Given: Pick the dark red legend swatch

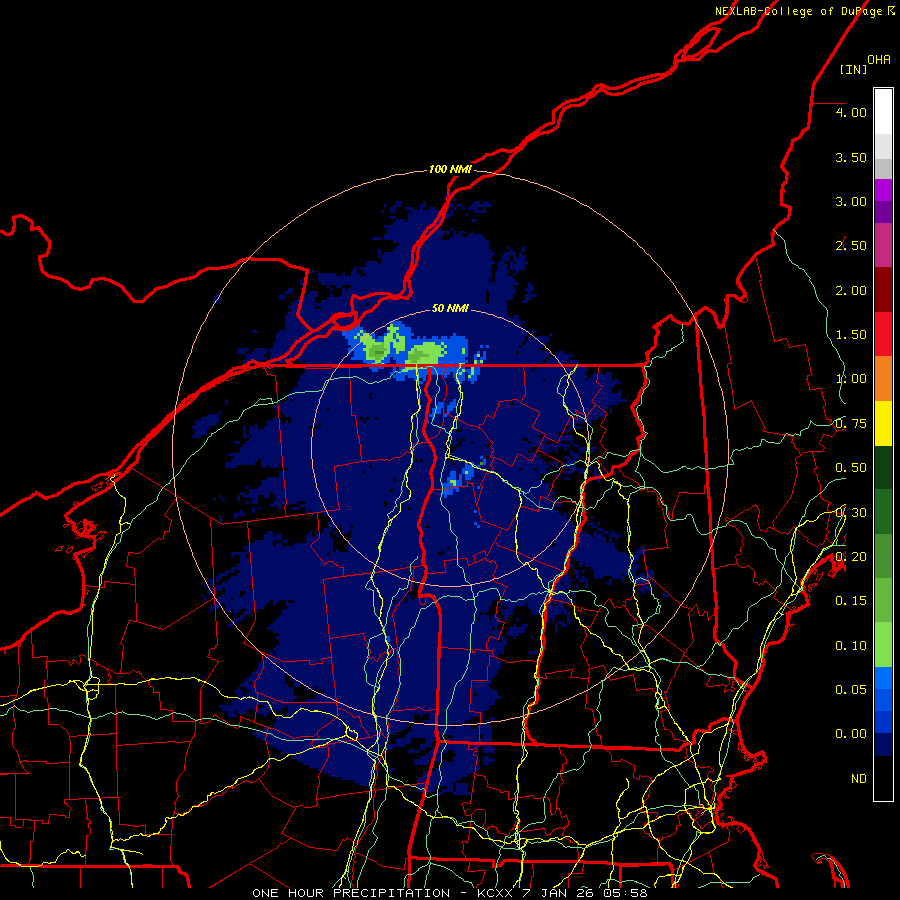Looking at the screenshot, I should click(x=883, y=290).
